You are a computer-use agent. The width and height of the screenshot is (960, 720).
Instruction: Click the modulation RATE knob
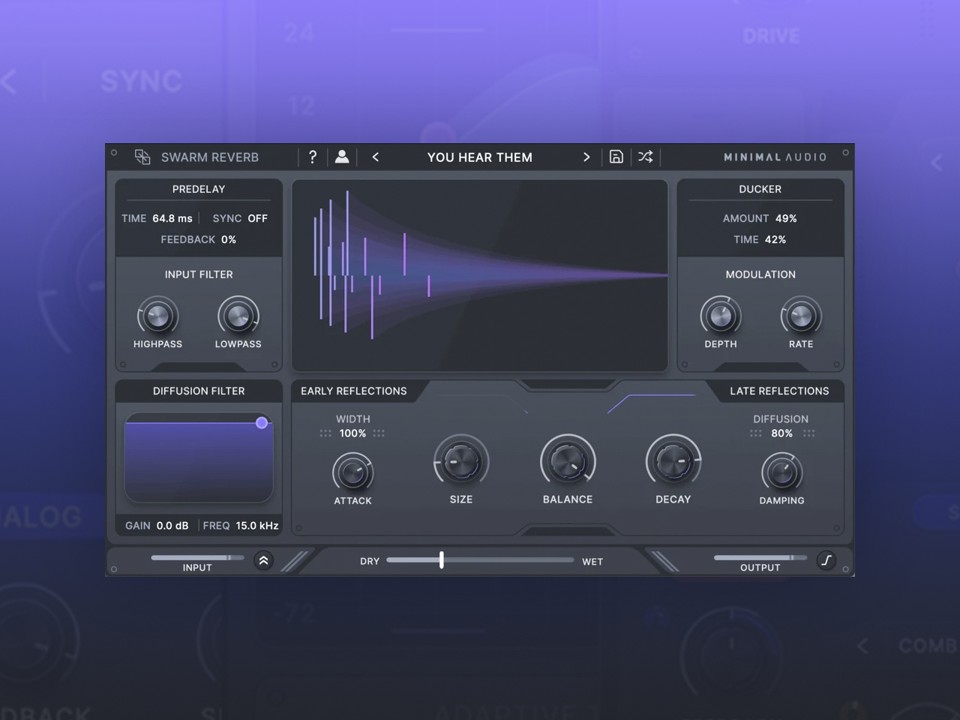click(x=801, y=316)
